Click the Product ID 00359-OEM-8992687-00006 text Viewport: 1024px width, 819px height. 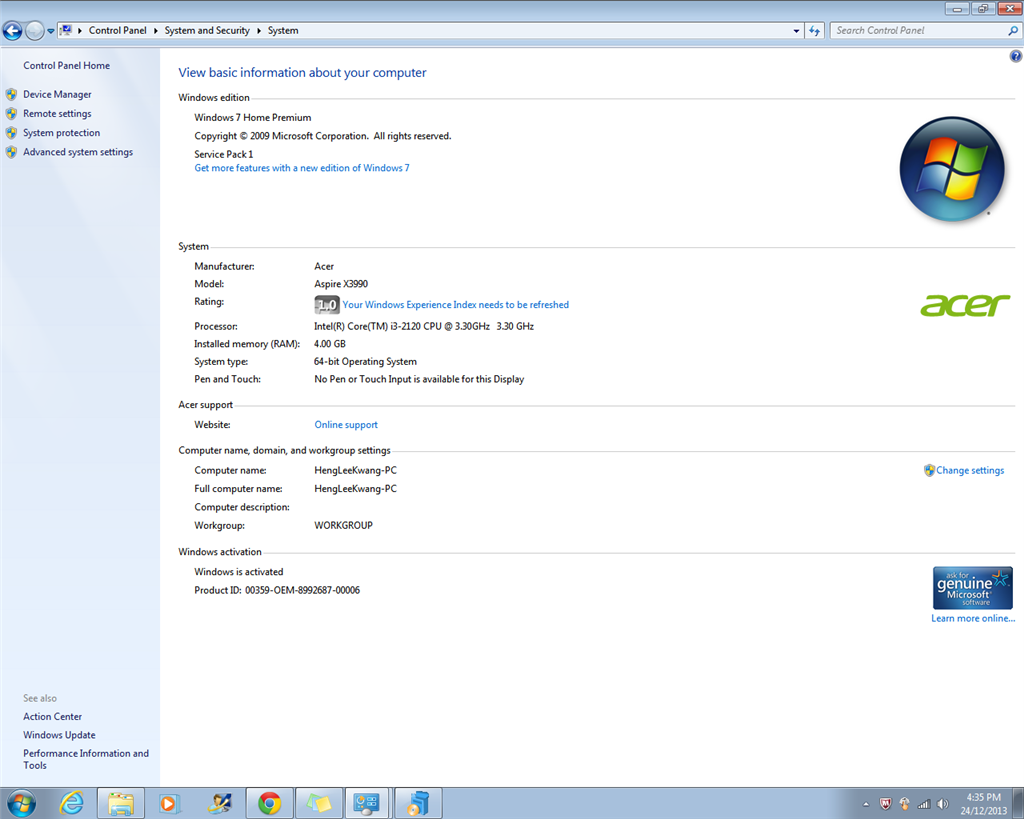pyautogui.click(x=277, y=590)
